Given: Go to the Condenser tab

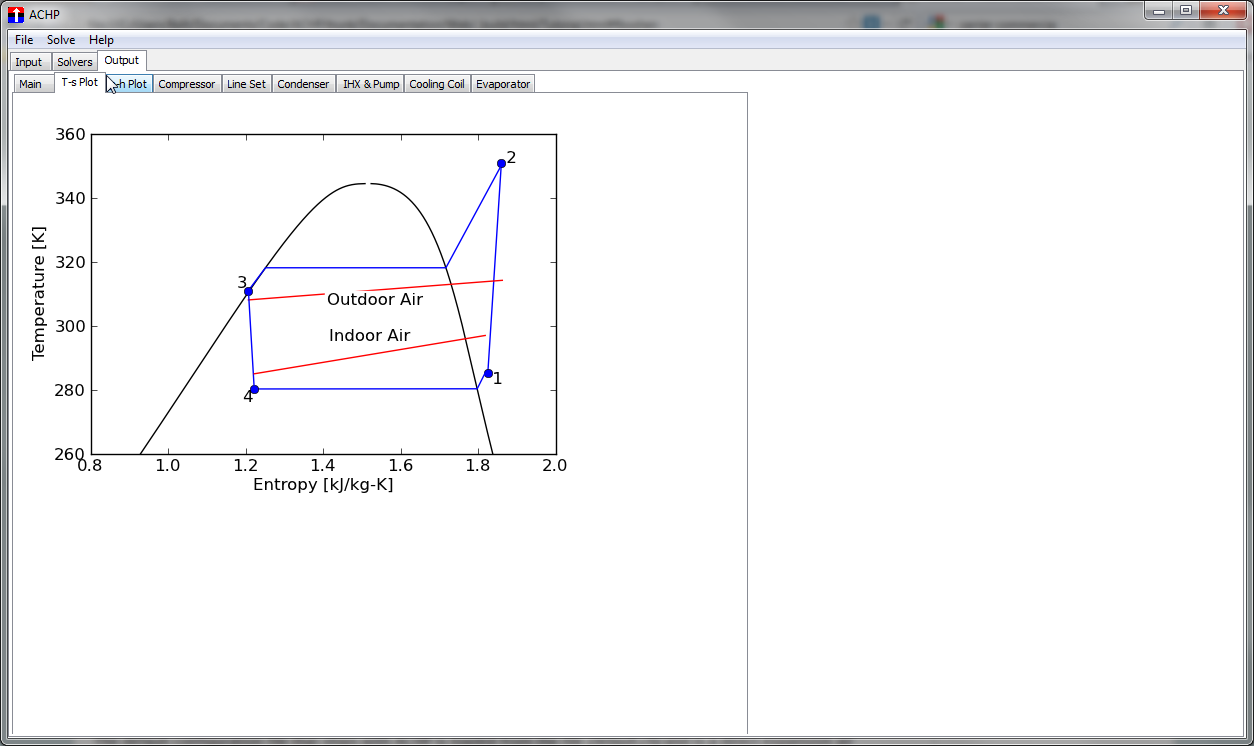Looking at the screenshot, I should tap(303, 84).
